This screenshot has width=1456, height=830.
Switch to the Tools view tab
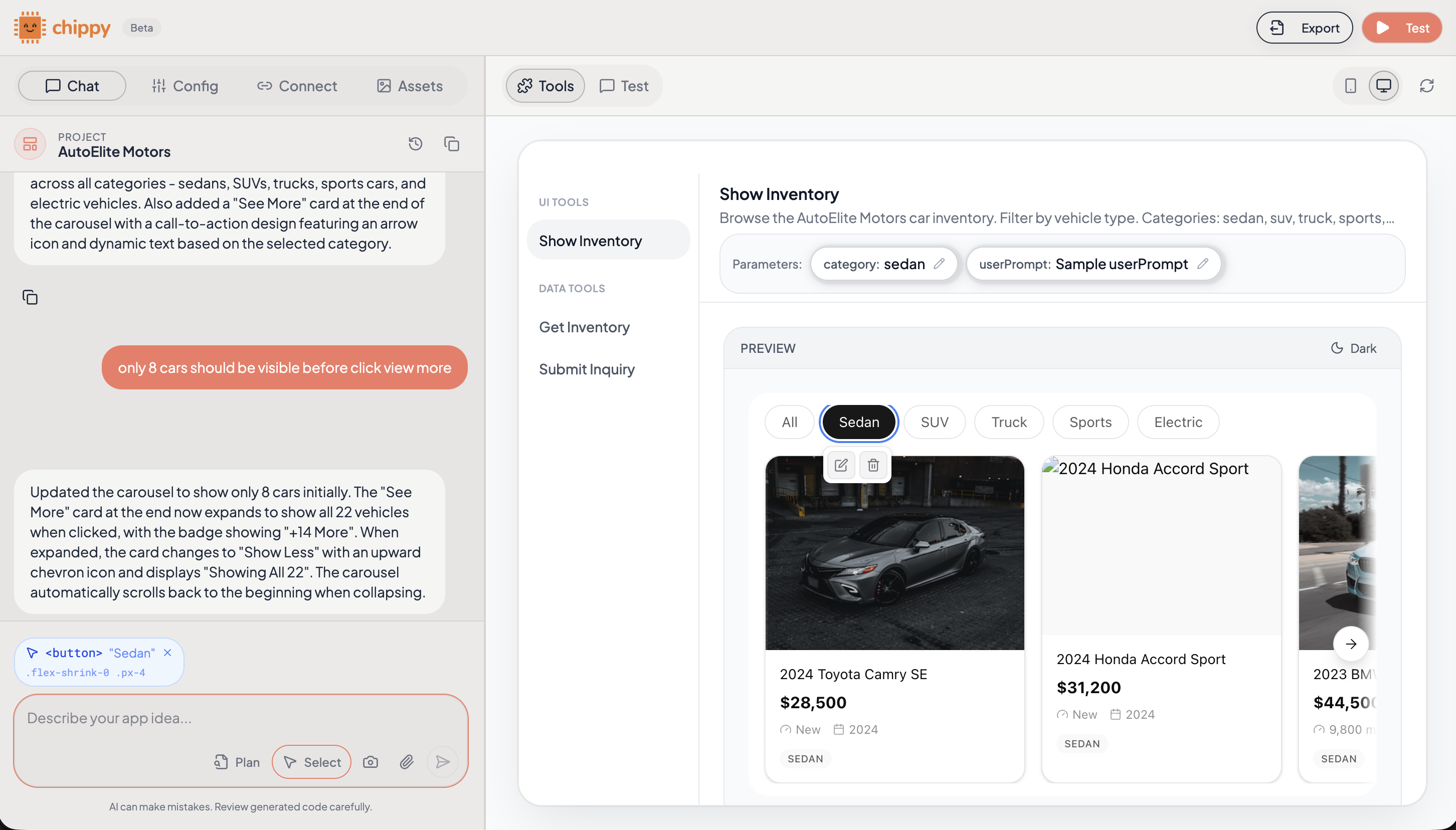coord(545,86)
